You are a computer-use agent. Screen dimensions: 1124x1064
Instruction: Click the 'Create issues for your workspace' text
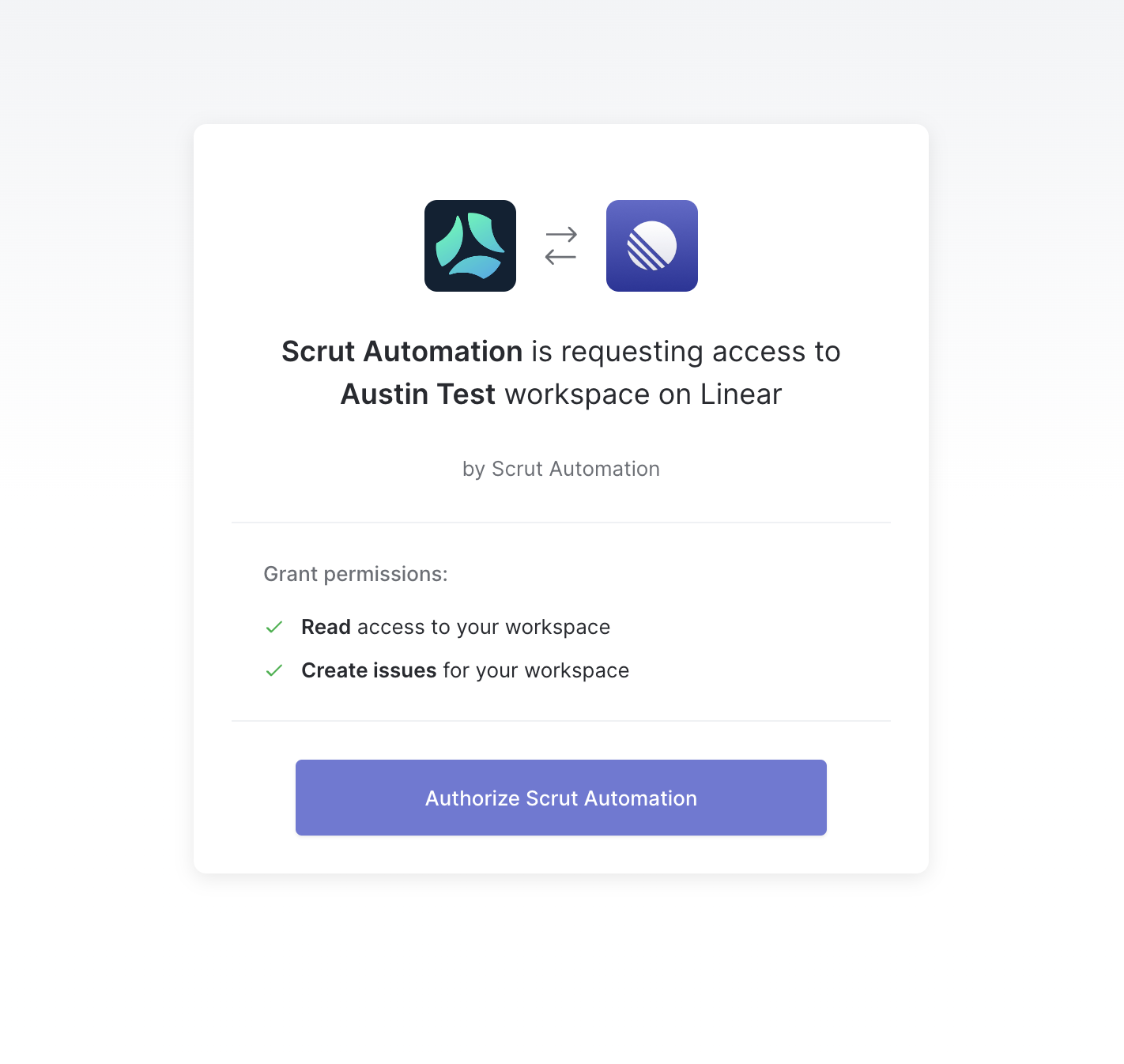(x=466, y=670)
